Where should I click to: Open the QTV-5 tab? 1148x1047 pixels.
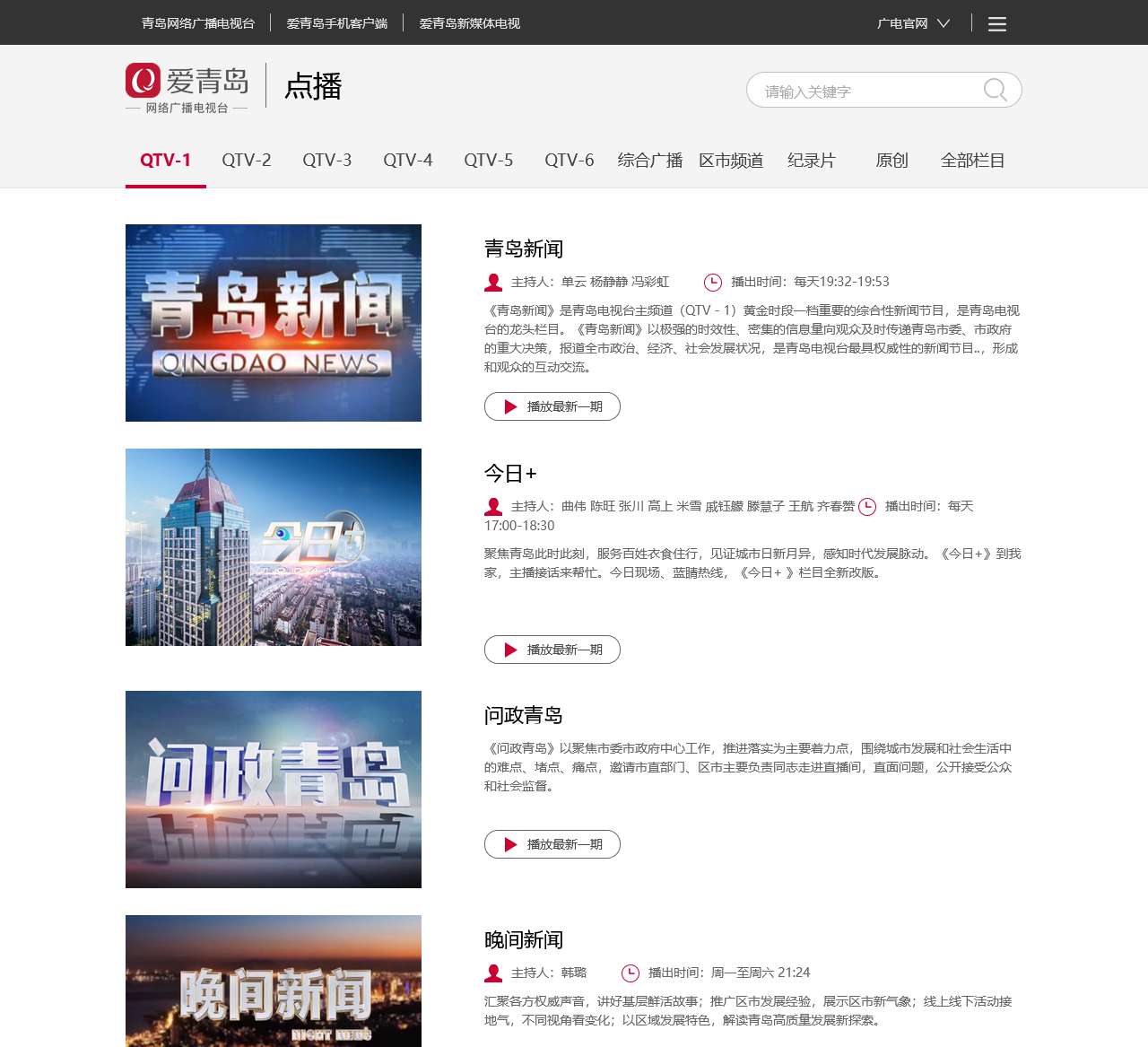pos(489,161)
